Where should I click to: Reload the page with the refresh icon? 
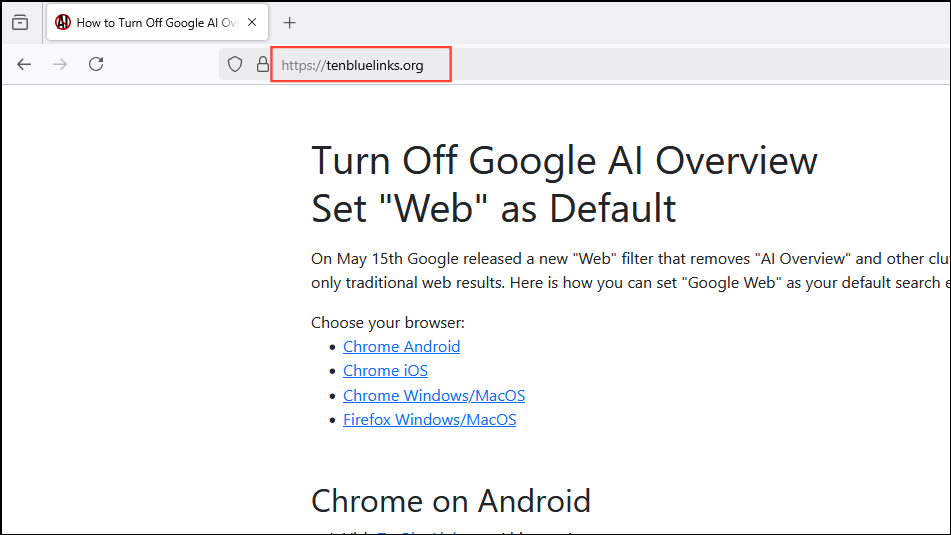click(96, 64)
